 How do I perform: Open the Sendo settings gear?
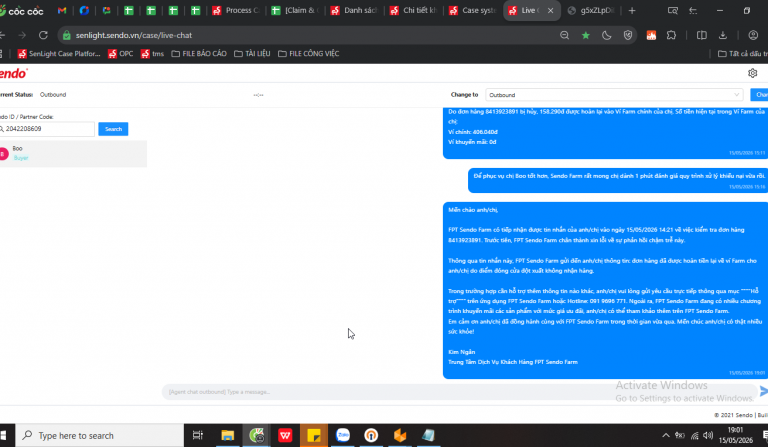tap(752, 73)
